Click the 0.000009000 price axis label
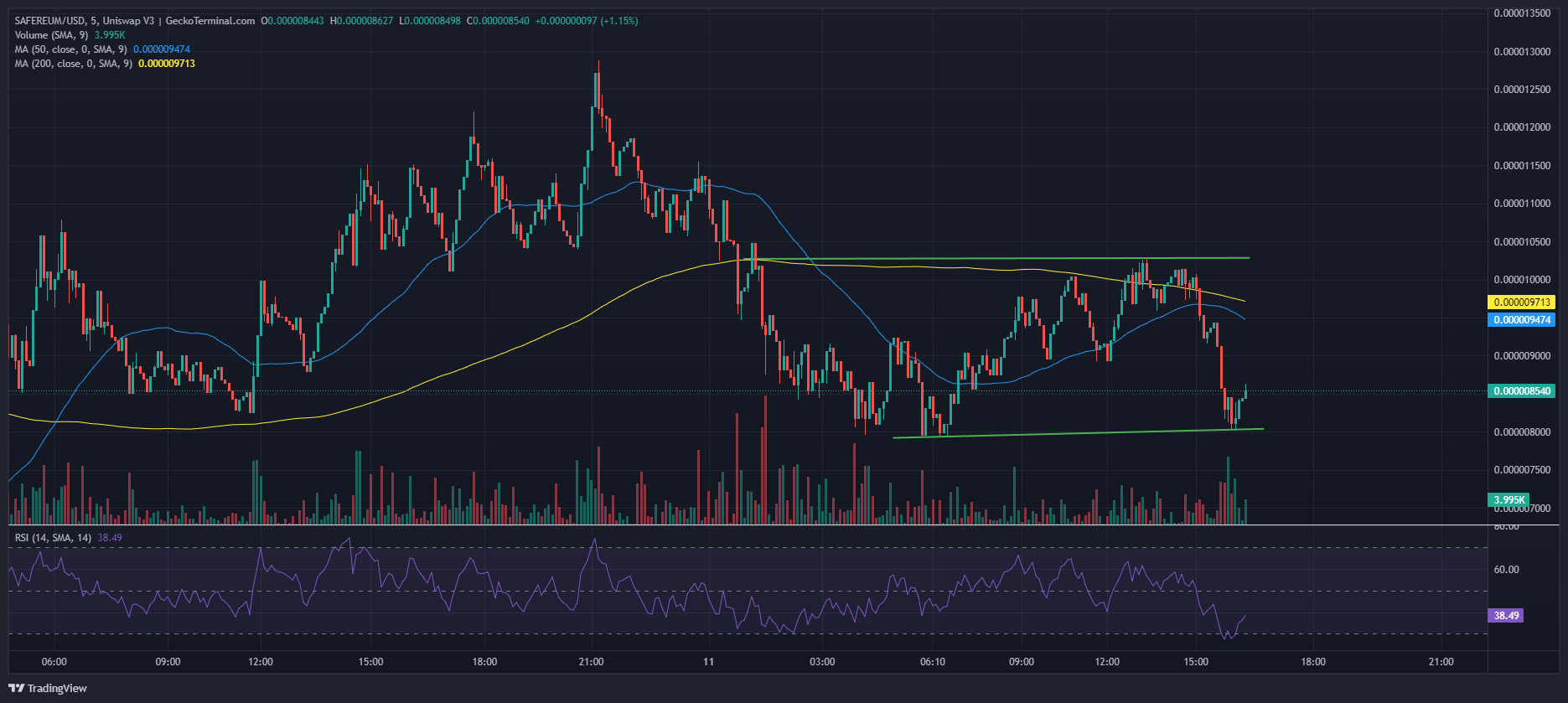 tap(1522, 356)
